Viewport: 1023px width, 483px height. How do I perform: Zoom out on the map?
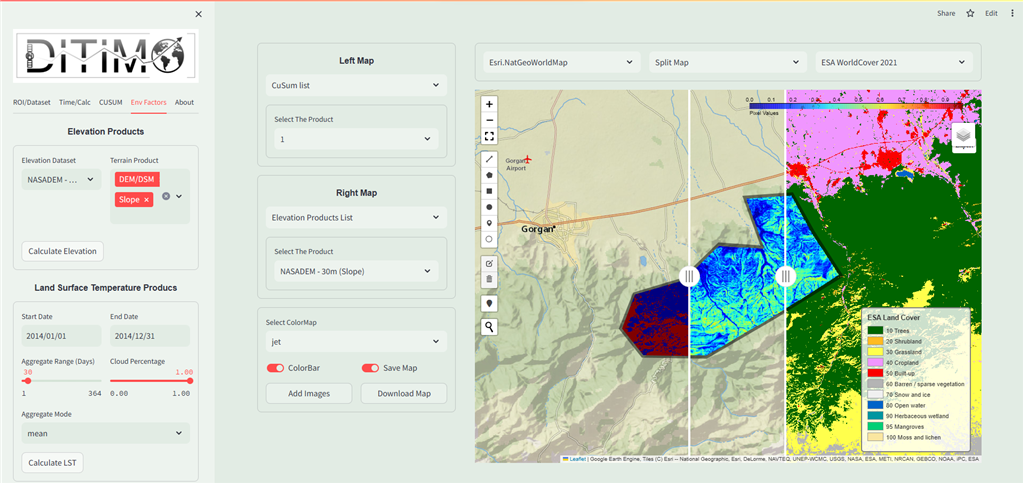tap(489, 120)
